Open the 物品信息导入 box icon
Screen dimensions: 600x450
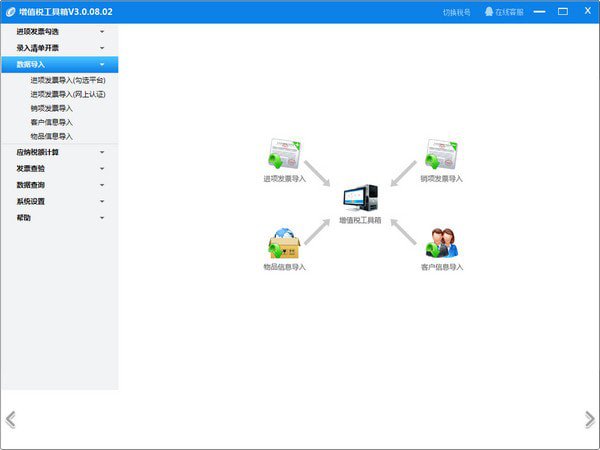point(284,244)
